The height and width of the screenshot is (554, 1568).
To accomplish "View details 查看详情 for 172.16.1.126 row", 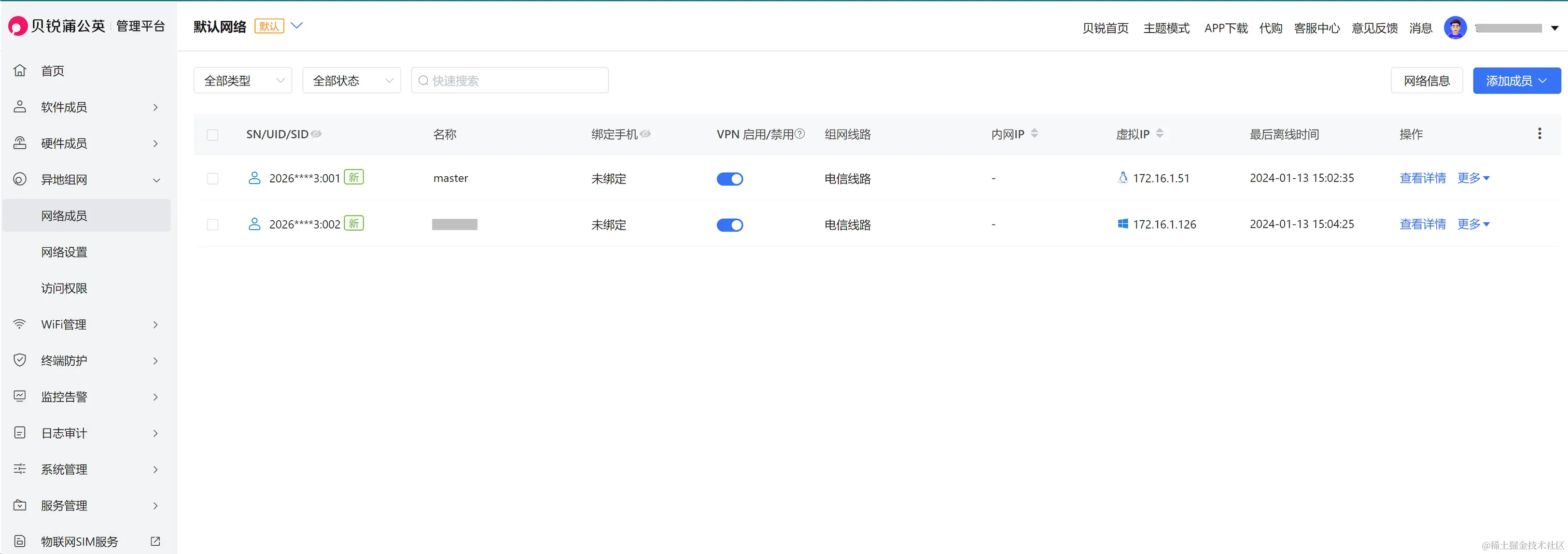I will (1422, 224).
